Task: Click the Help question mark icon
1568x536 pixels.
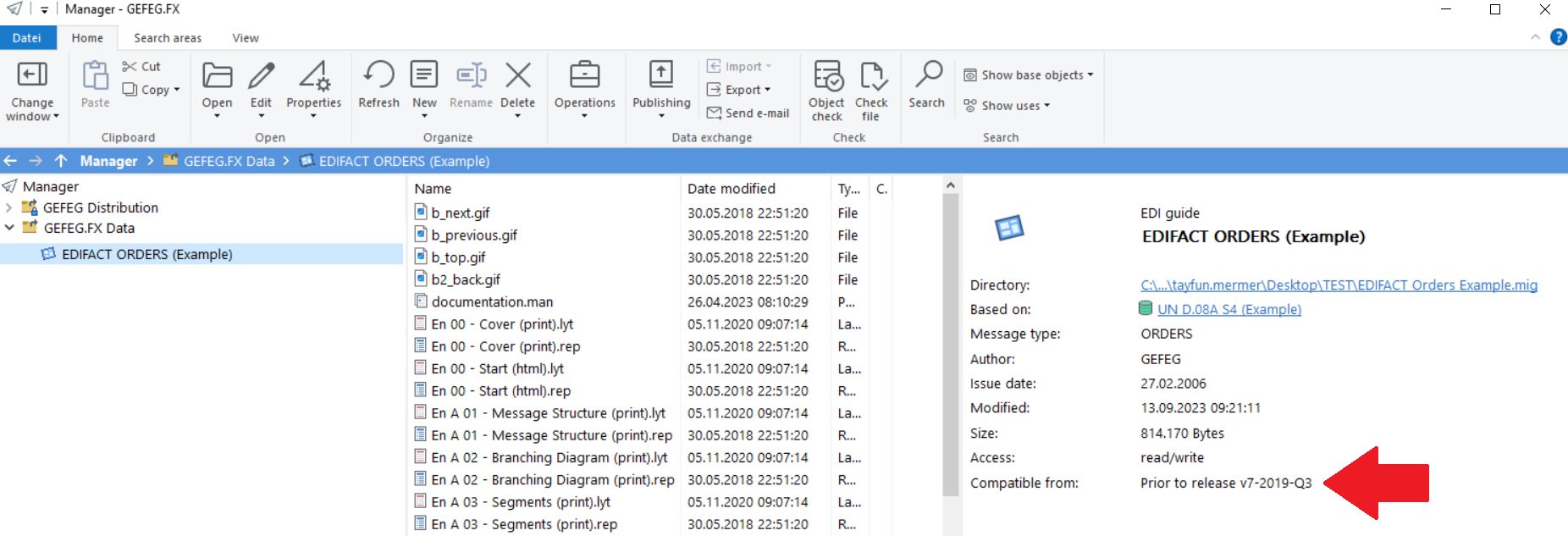Action: [x=1558, y=37]
